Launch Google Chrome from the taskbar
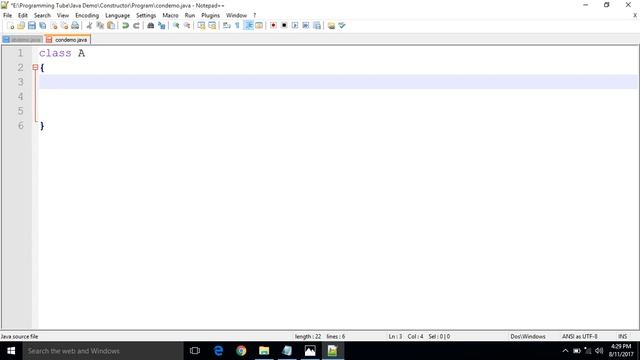Screen dimensions: 640x360 point(241,351)
